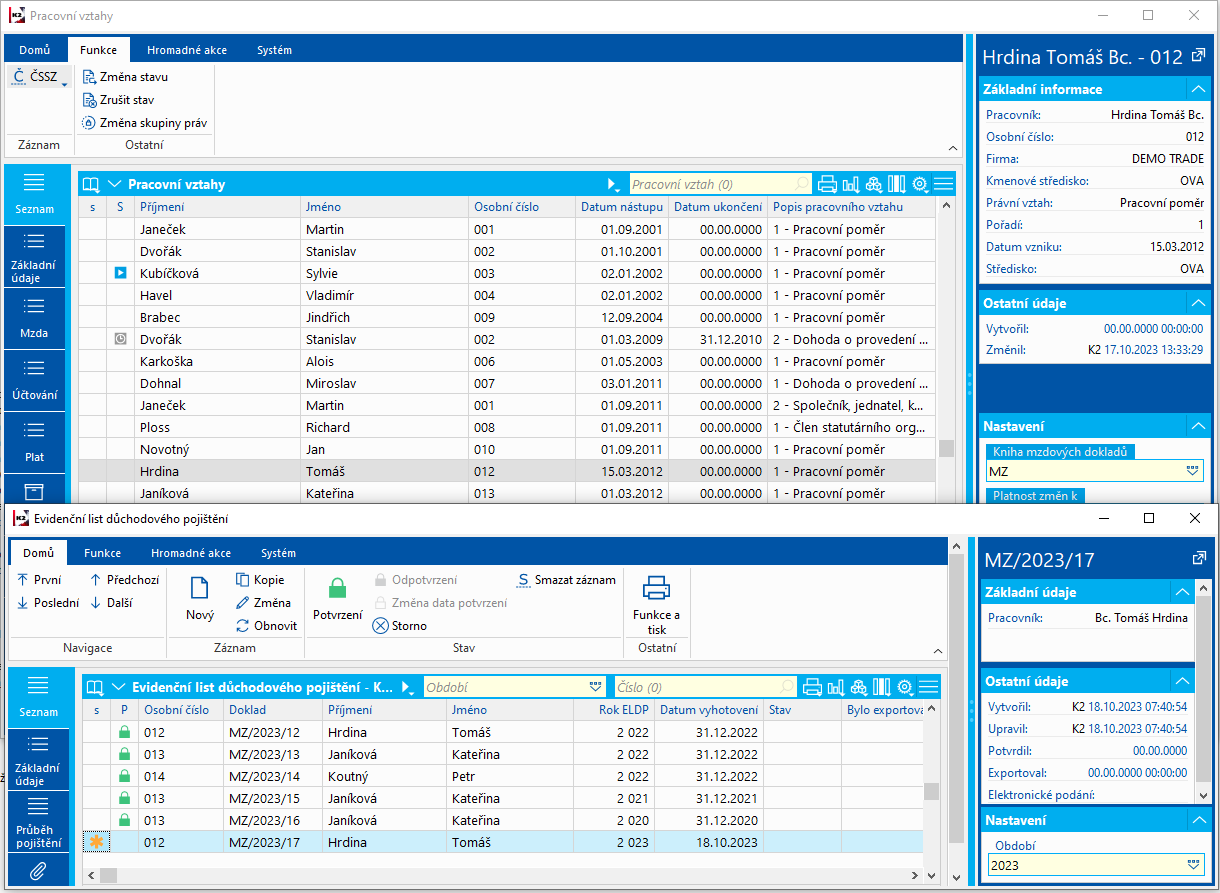The width and height of the screenshot is (1220, 893).
Task: Open Kniha mzdových dokladů MZ dropdown
Action: [x=1190, y=470]
